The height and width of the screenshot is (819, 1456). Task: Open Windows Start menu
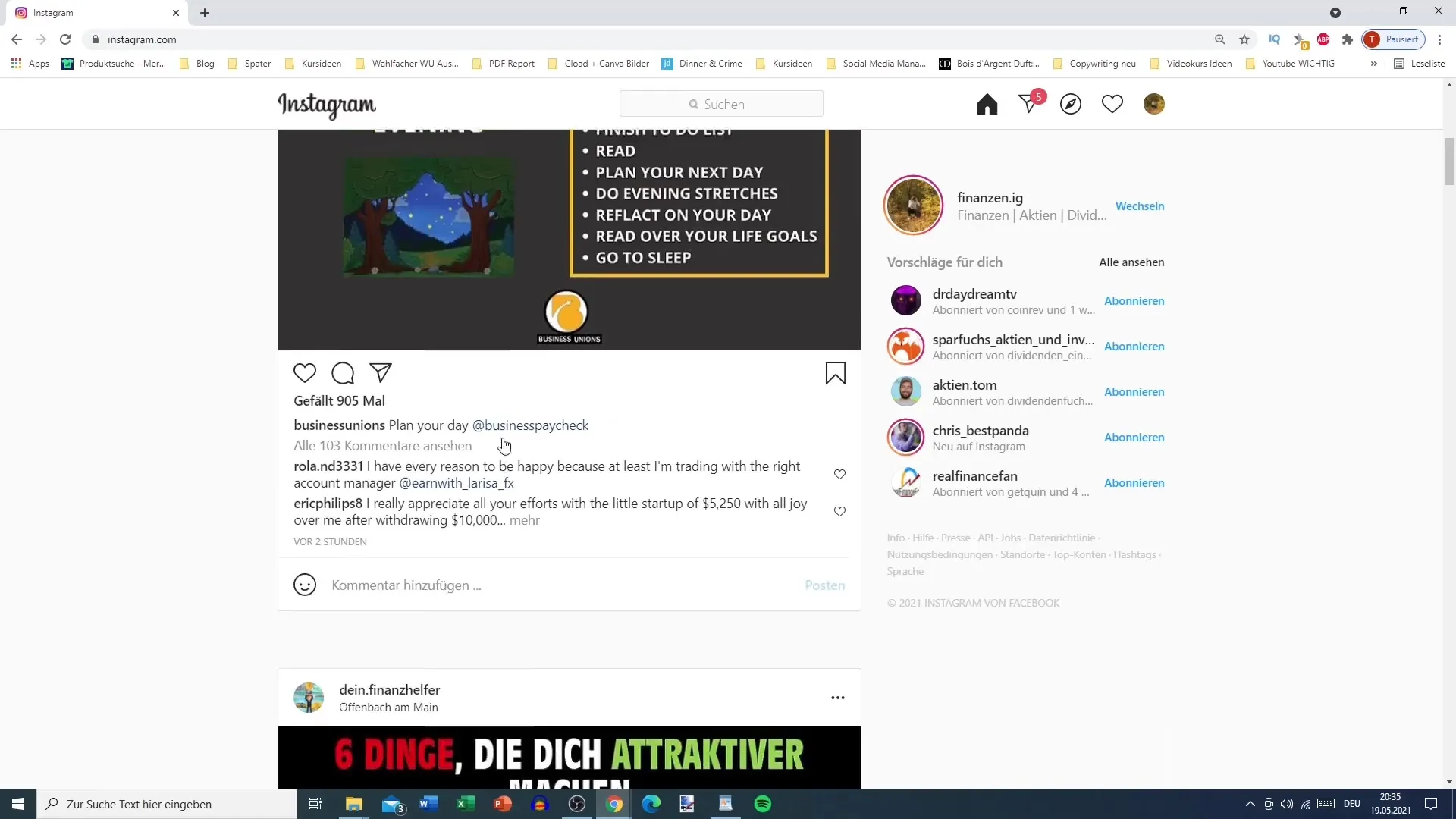pyautogui.click(x=18, y=804)
